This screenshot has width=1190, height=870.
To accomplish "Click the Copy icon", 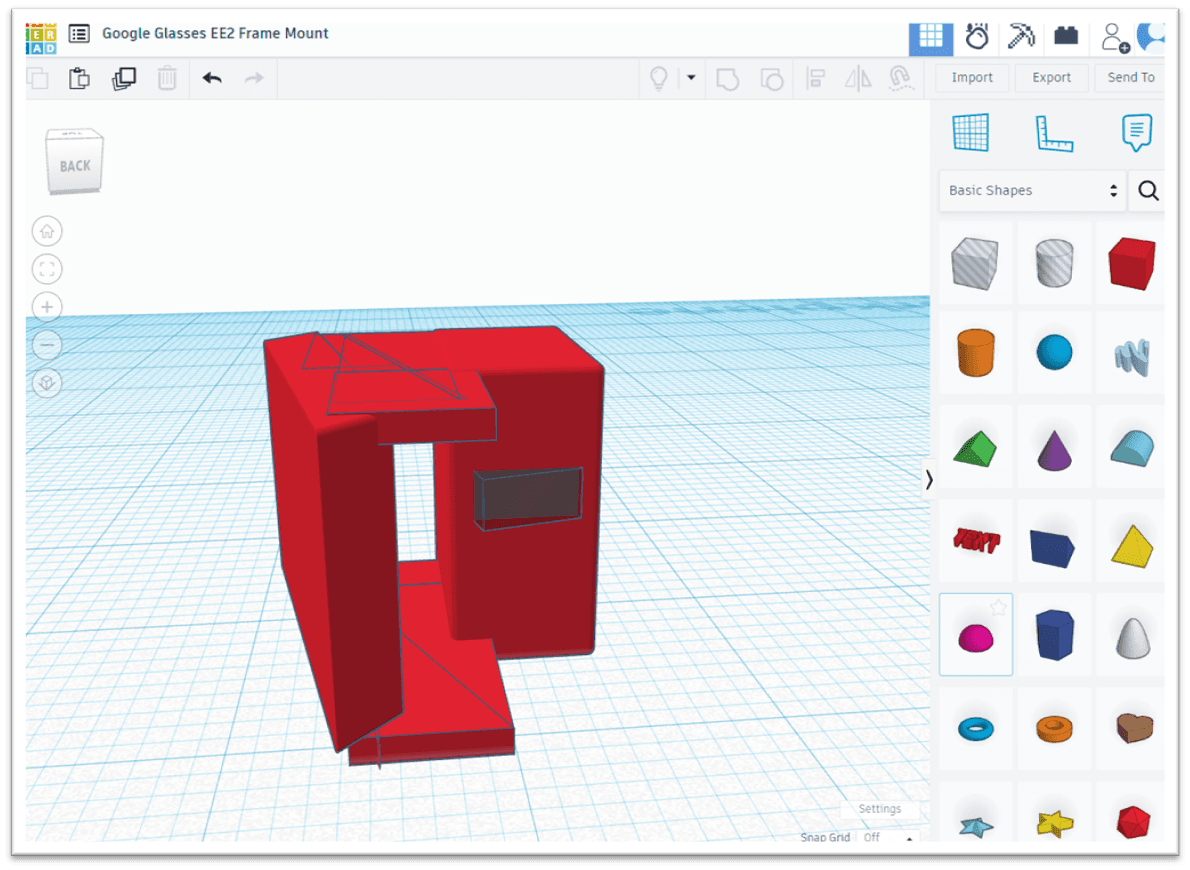I will 38,78.
